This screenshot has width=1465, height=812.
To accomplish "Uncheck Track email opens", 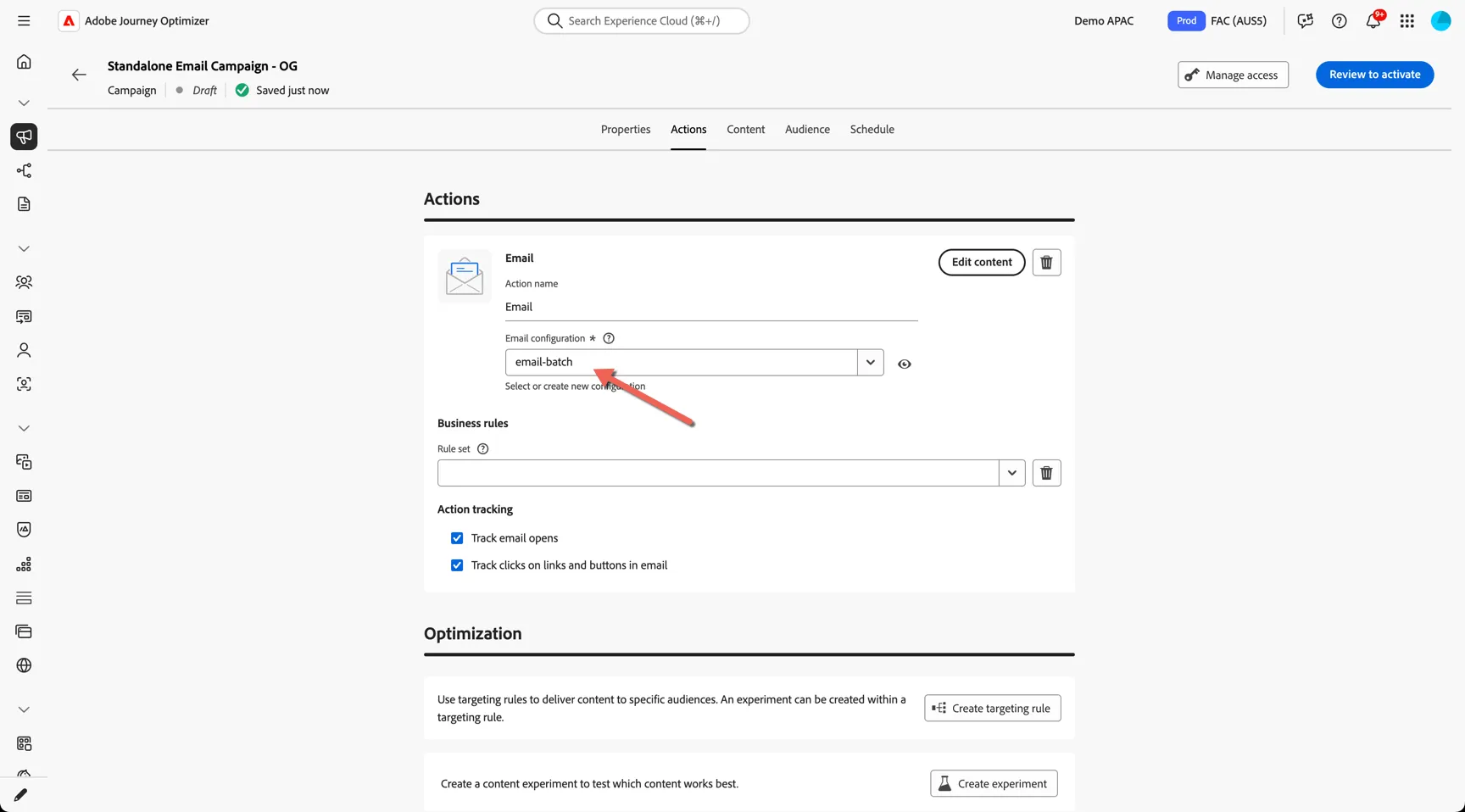I will point(457,538).
